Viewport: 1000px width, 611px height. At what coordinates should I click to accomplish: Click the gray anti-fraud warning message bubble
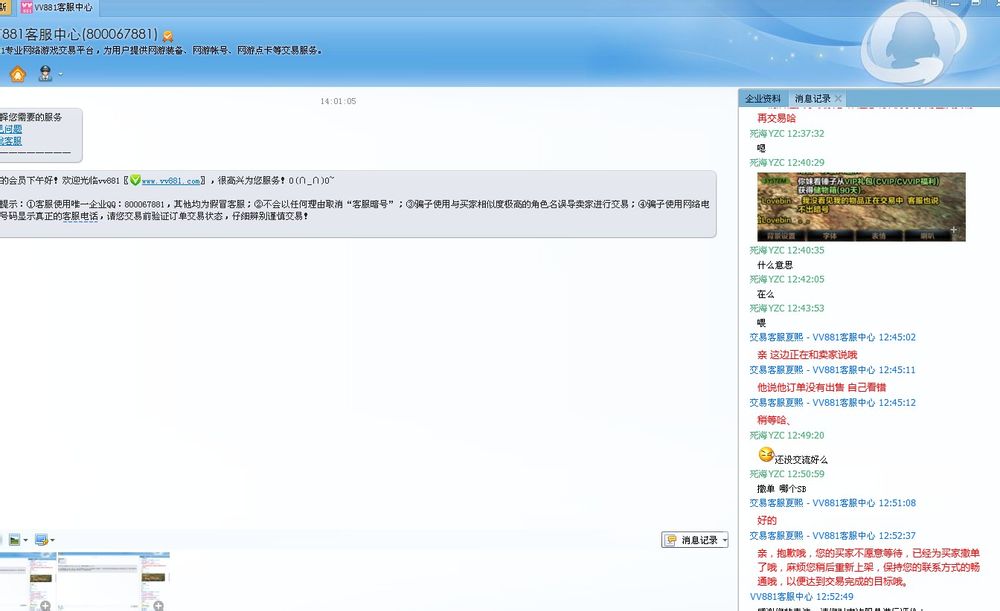point(358,204)
